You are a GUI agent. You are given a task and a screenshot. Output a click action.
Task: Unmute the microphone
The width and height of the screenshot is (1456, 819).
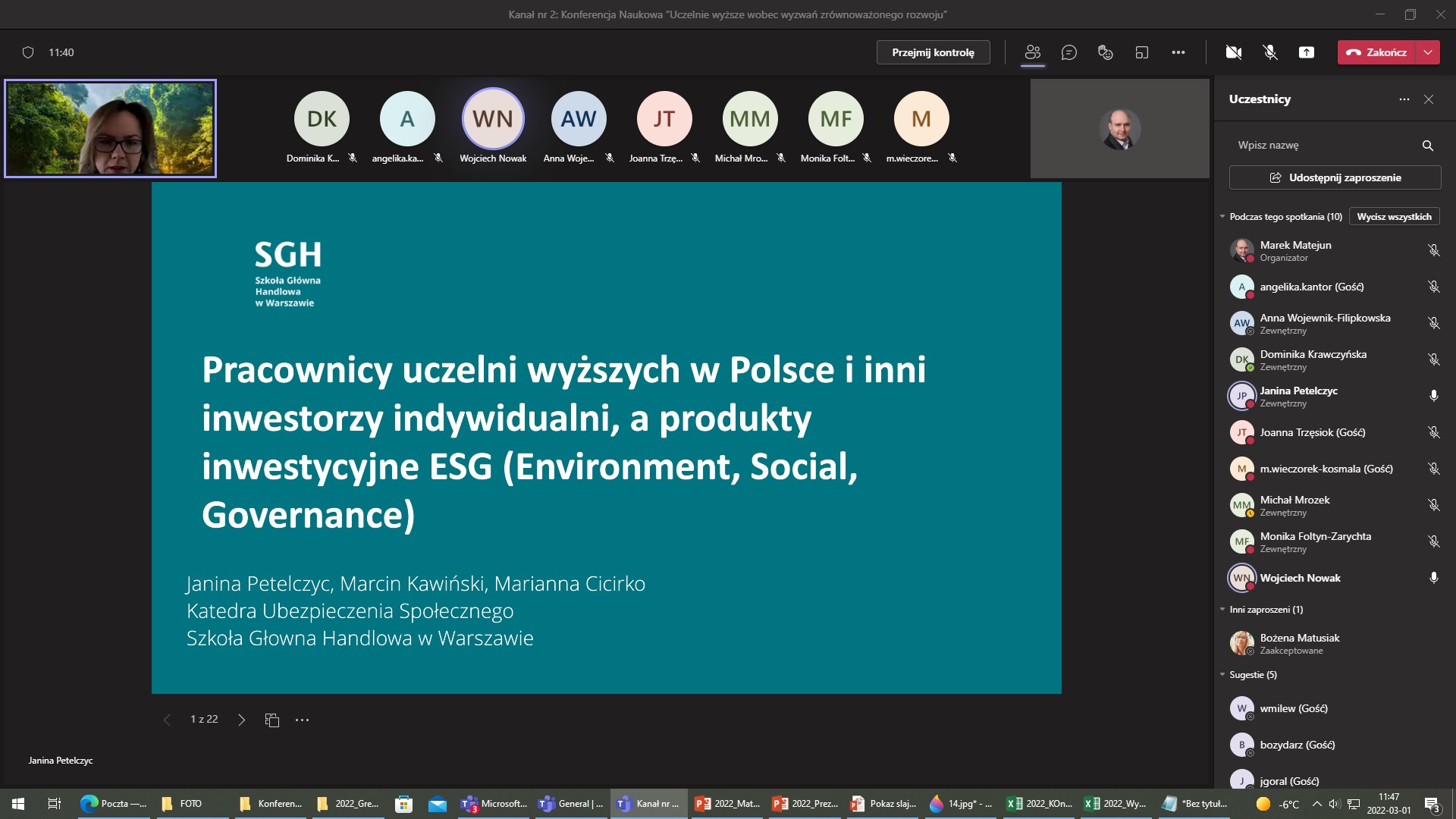click(1270, 52)
